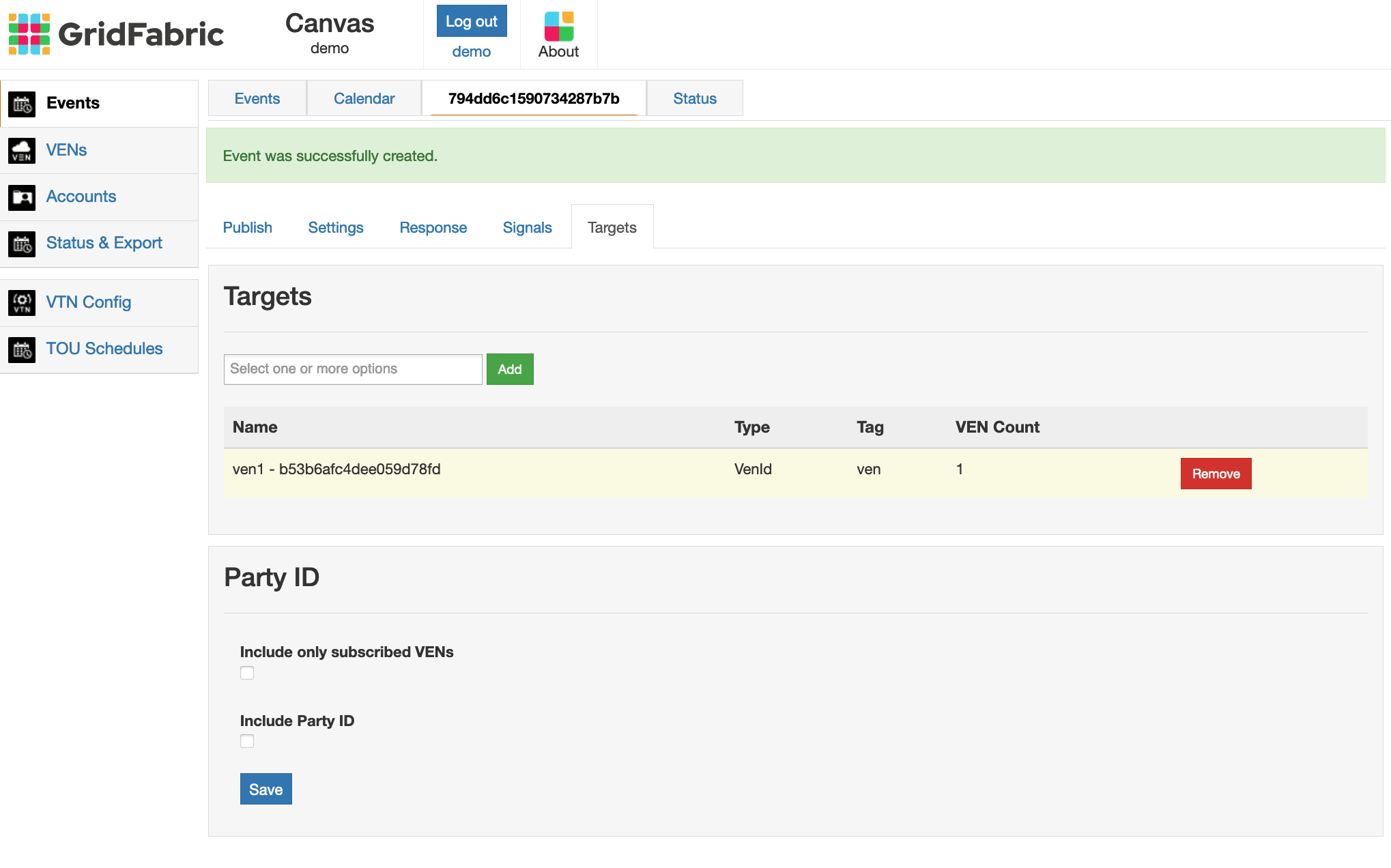
Task: Click the Remove button for ven1
Action: point(1216,473)
